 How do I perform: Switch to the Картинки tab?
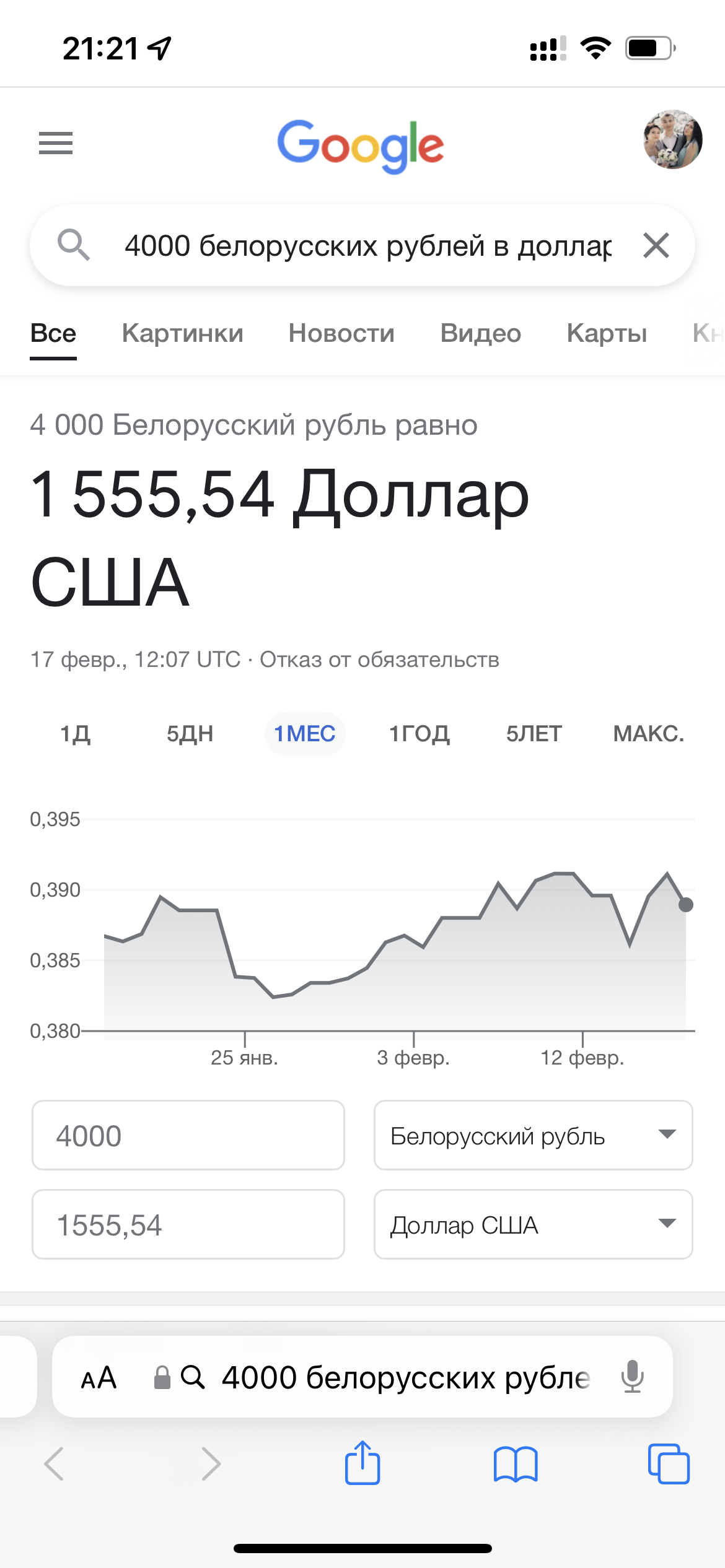click(x=182, y=333)
